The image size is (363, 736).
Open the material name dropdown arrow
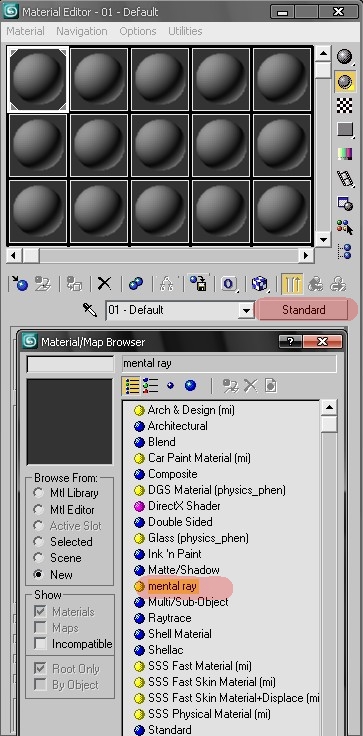tap(246, 310)
